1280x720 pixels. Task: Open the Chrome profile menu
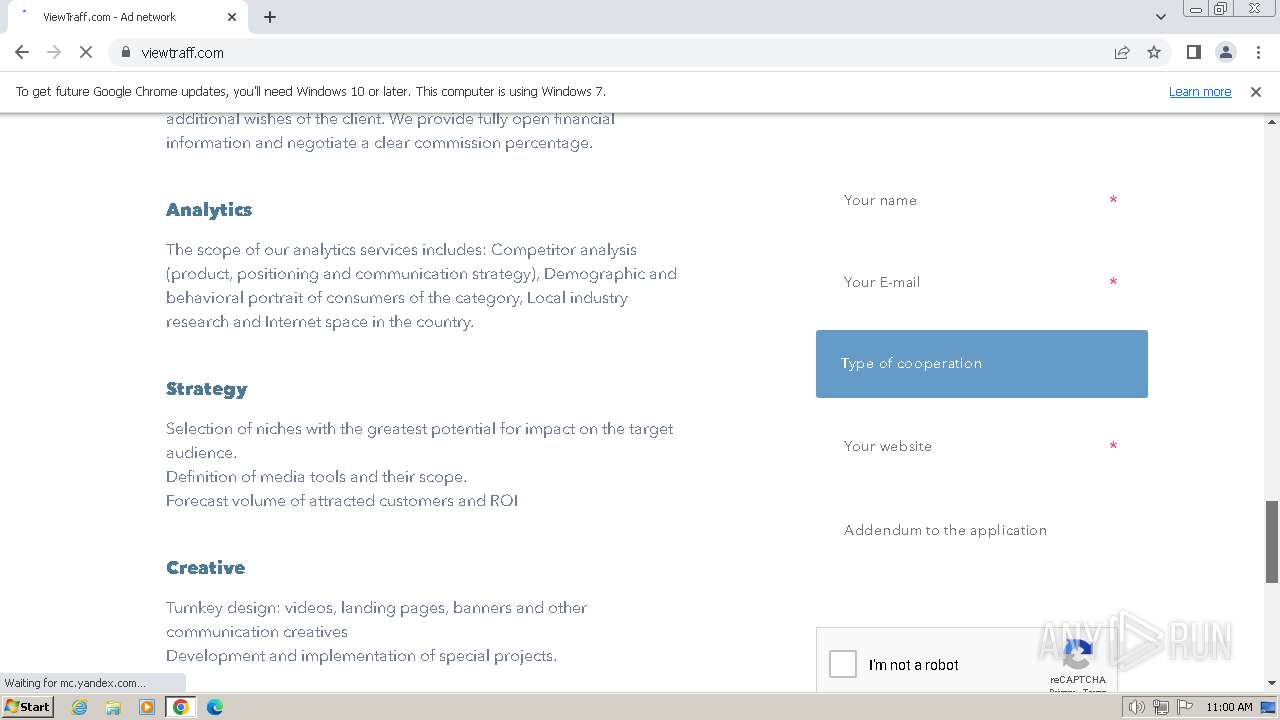point(1225,52)
